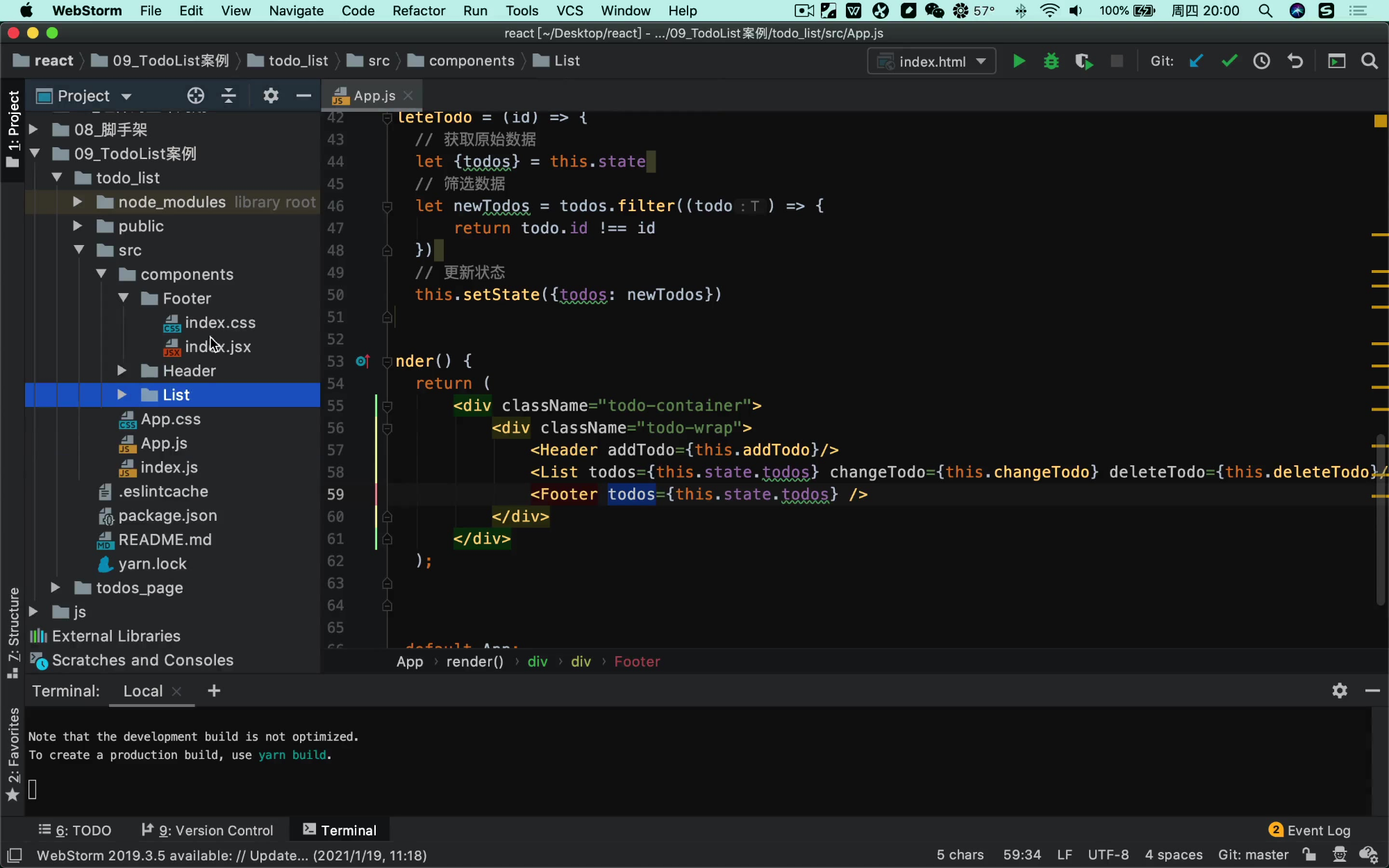1389x868 pixels.
Task: Expand the node_modules folder
Action: [77, 202]
